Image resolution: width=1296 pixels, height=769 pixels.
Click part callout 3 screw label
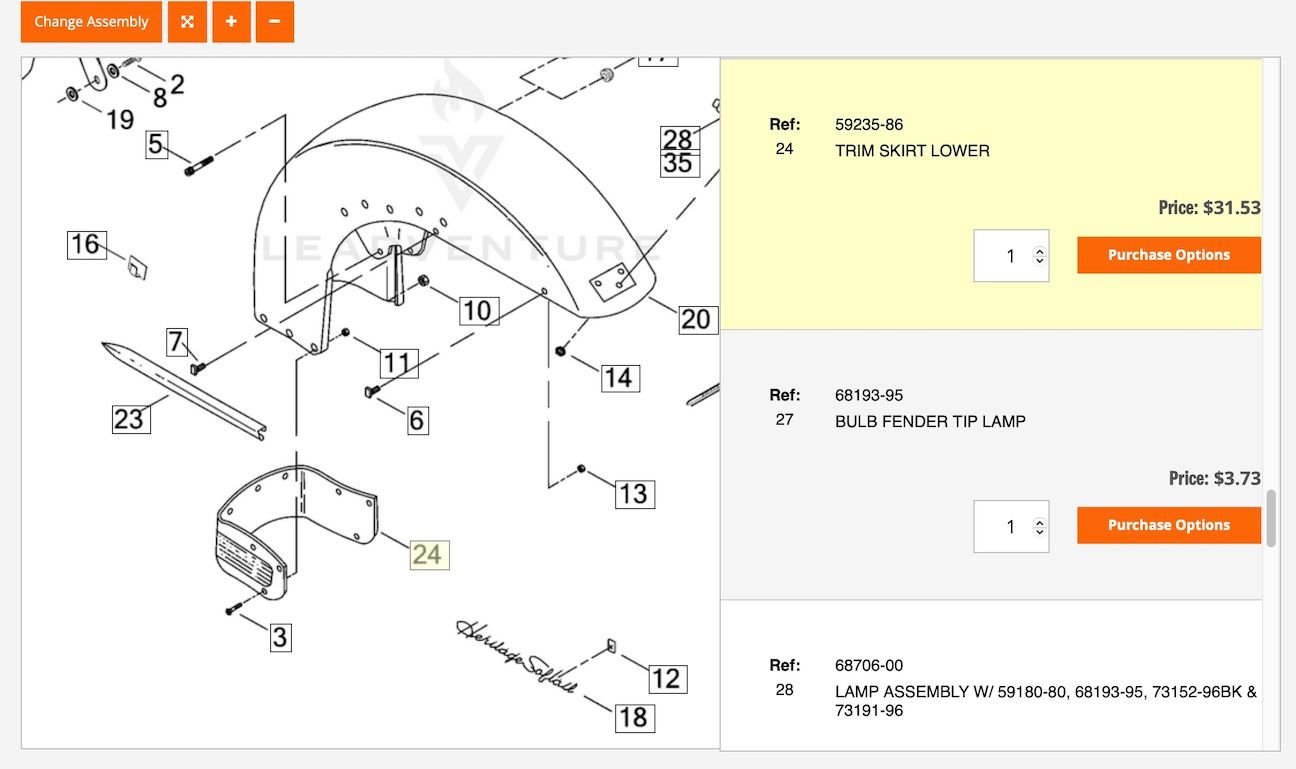(x=280, y=637)
